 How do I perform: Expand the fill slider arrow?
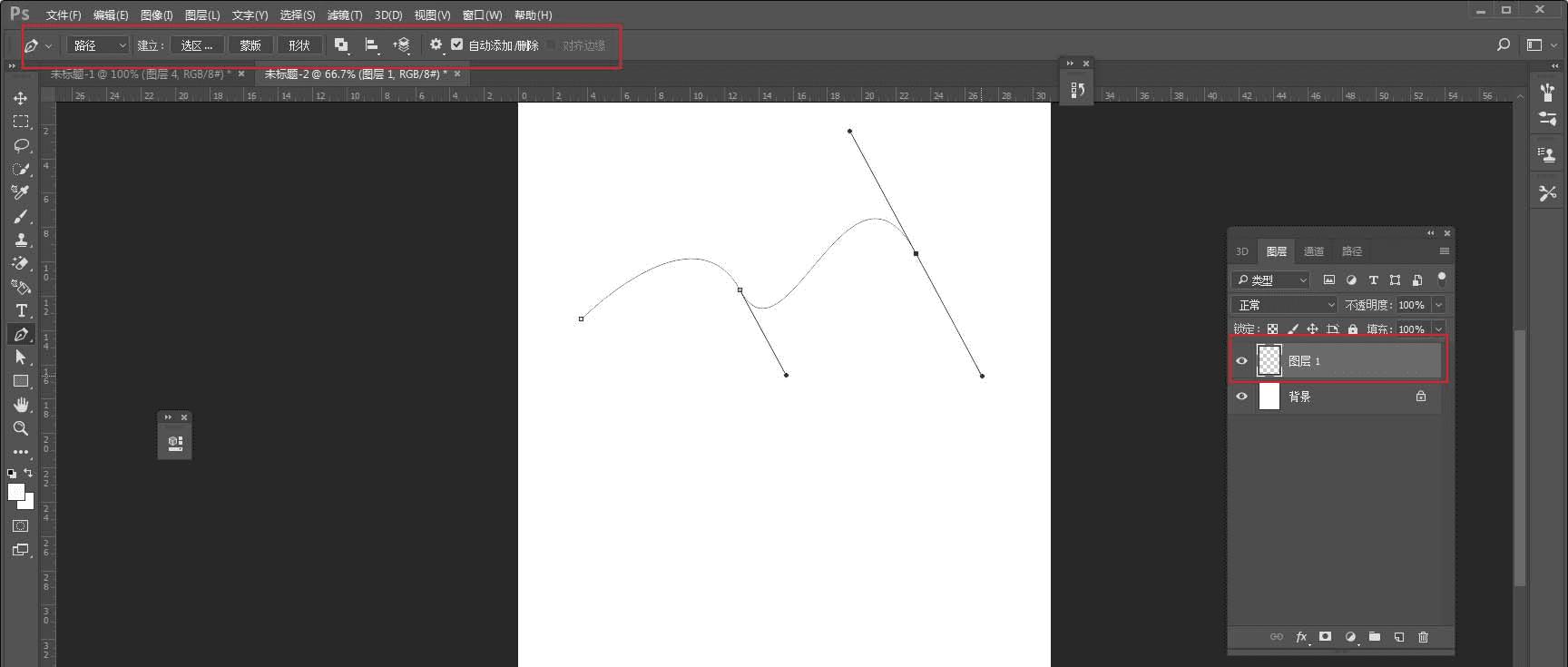(1439, 329)
